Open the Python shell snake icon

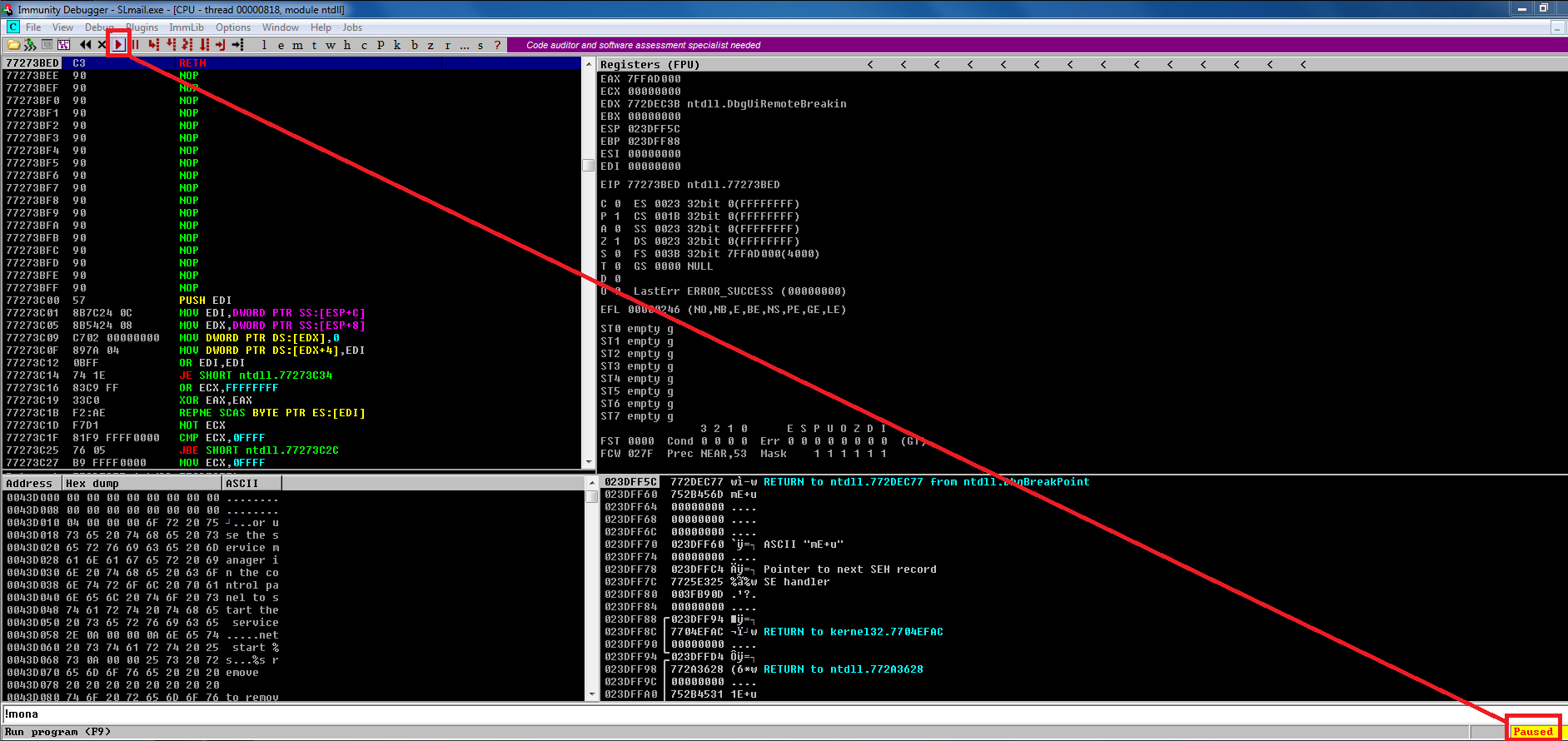click(30, 45)
